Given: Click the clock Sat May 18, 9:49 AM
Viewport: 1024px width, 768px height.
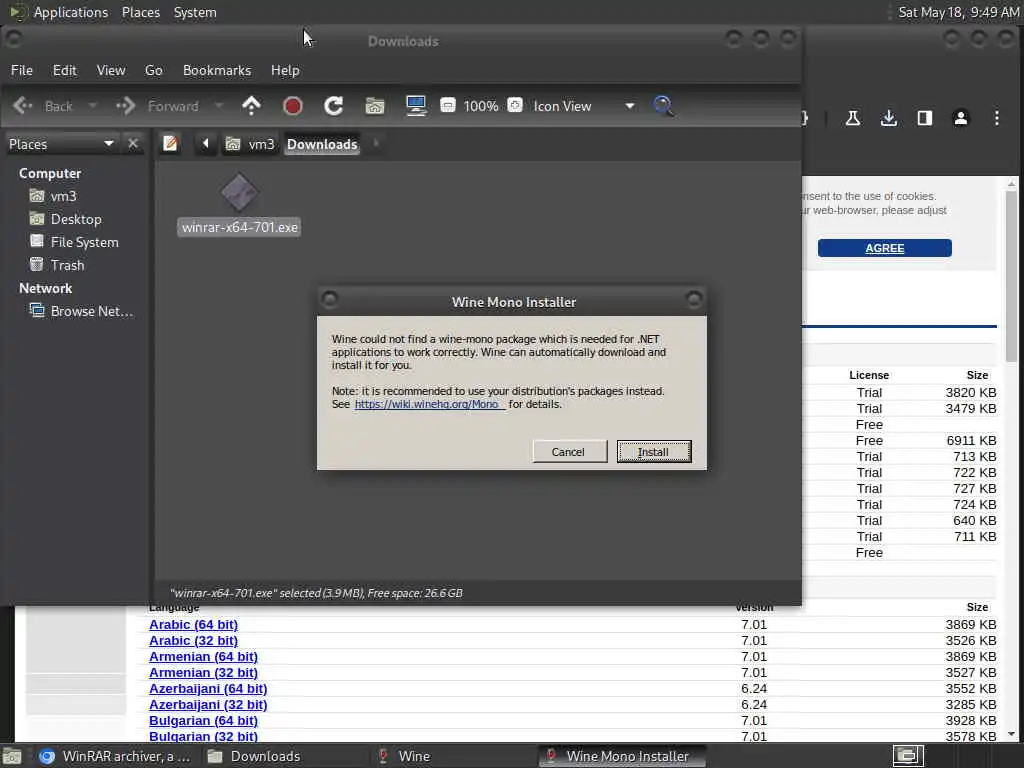Looking at the screenshot, I should [958, 12].
